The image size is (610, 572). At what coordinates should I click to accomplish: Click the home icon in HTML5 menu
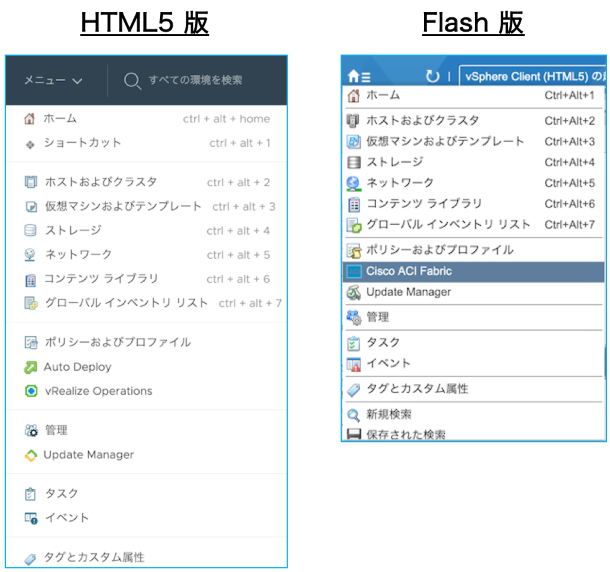pos(30,119)
